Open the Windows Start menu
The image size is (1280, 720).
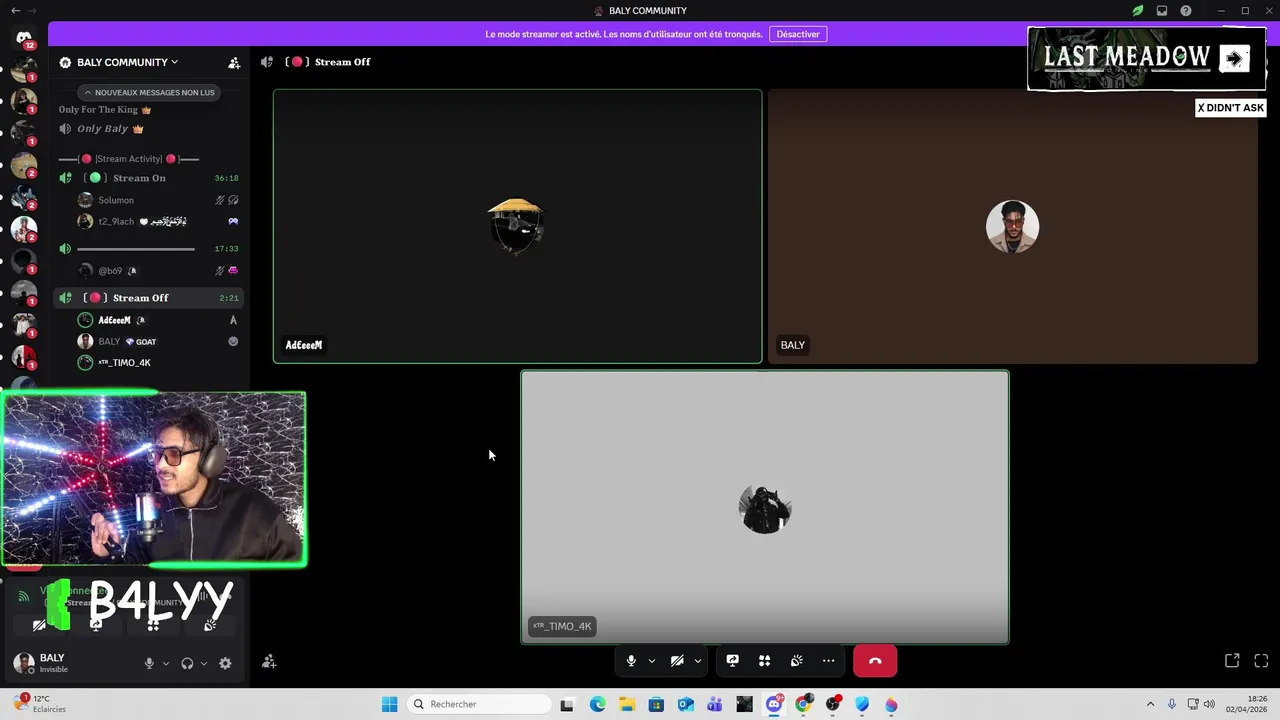(389, 704)
